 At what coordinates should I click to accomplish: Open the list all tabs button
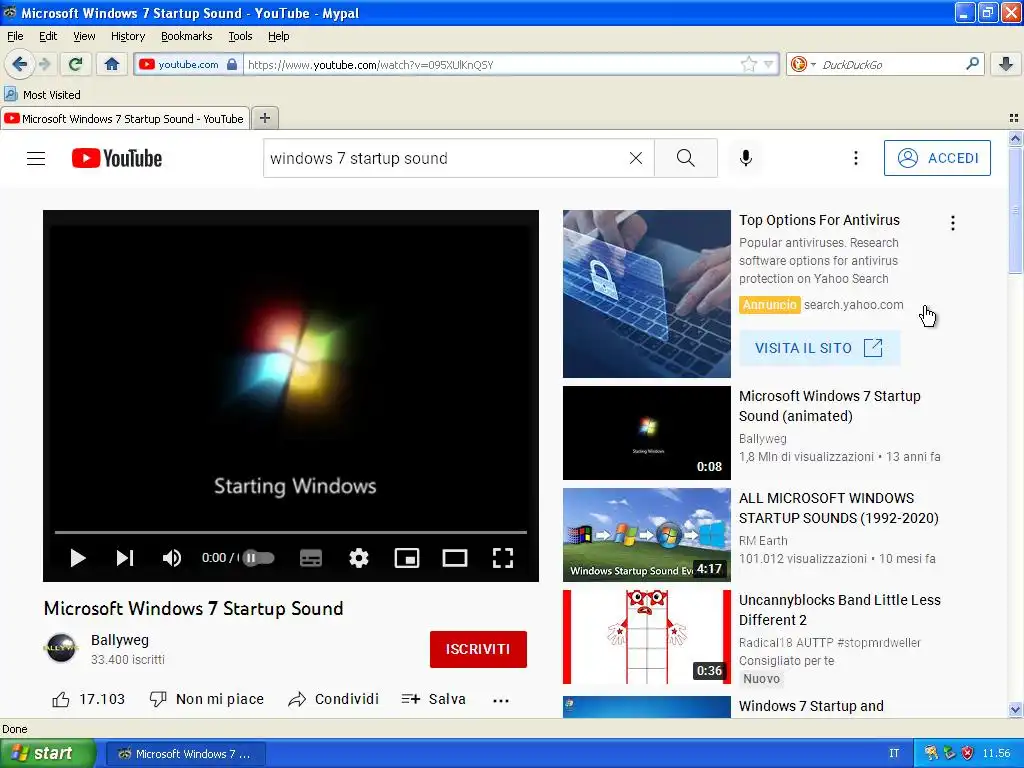pyautogui.click(x=1014, y=118)
